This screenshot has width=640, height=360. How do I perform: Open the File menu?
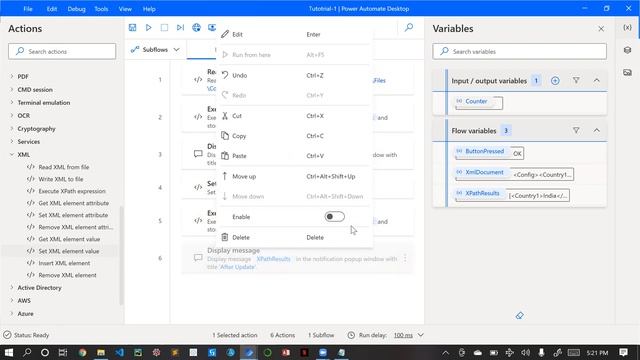click(x=28, y=9)
